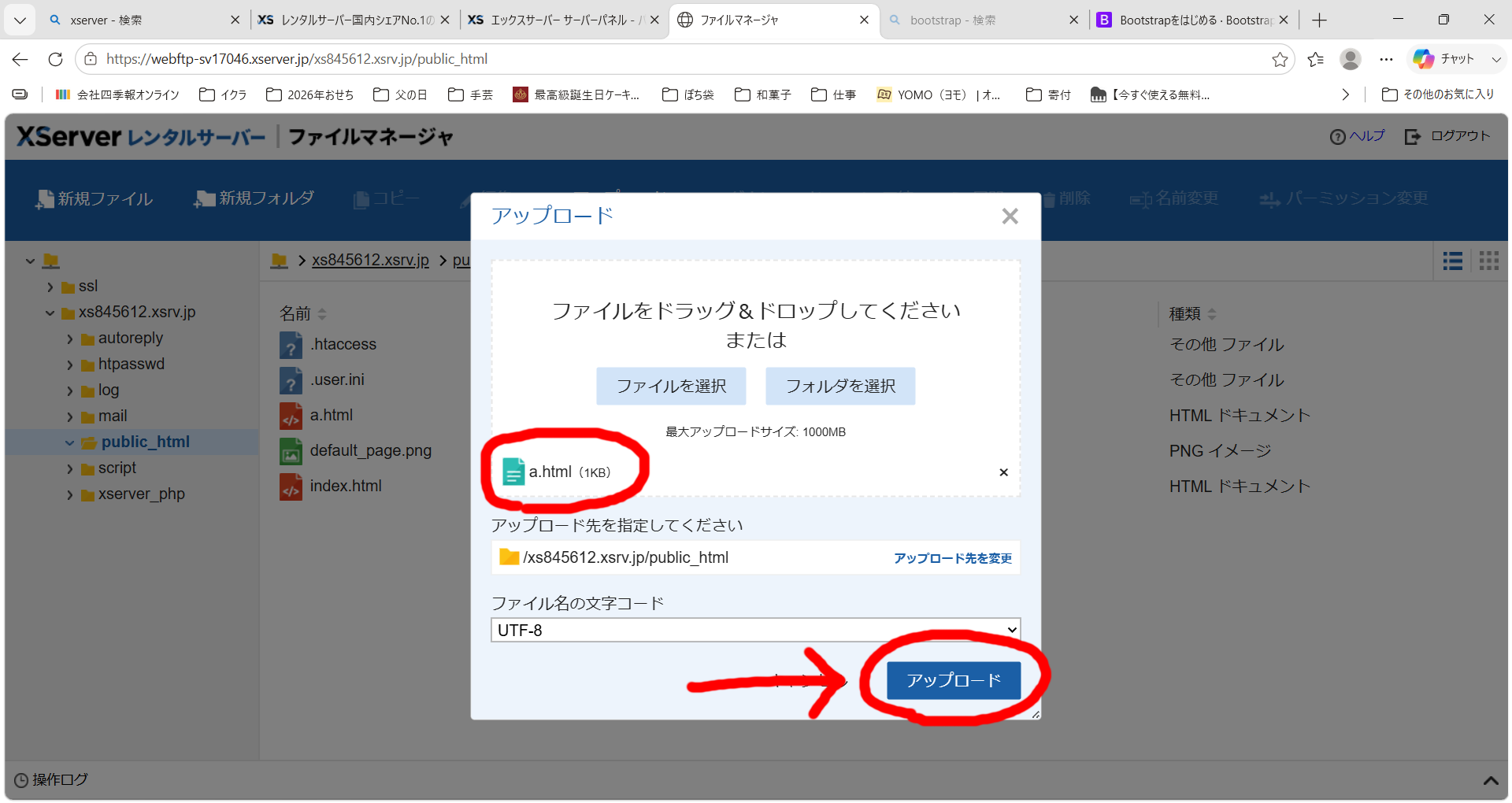
Task: Collapse the public_html folder tree
Action: click(69, 443)
